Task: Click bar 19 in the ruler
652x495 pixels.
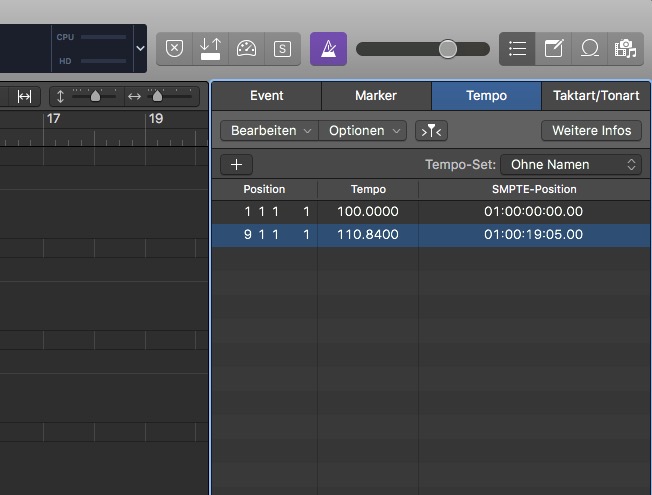Action: (x=156, y=119)
